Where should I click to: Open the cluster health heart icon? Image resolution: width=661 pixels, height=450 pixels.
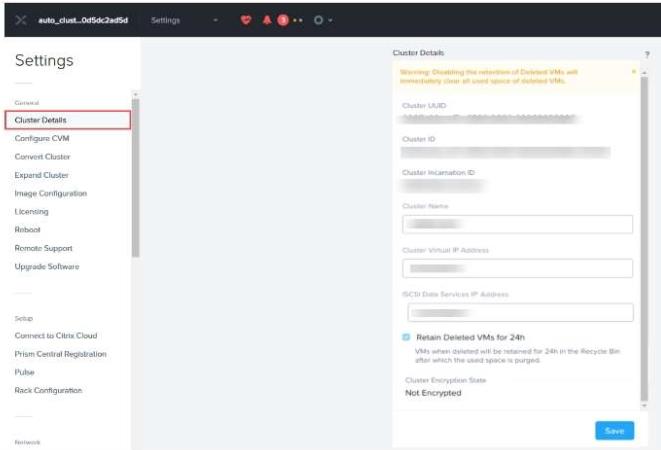pos(246,20)
